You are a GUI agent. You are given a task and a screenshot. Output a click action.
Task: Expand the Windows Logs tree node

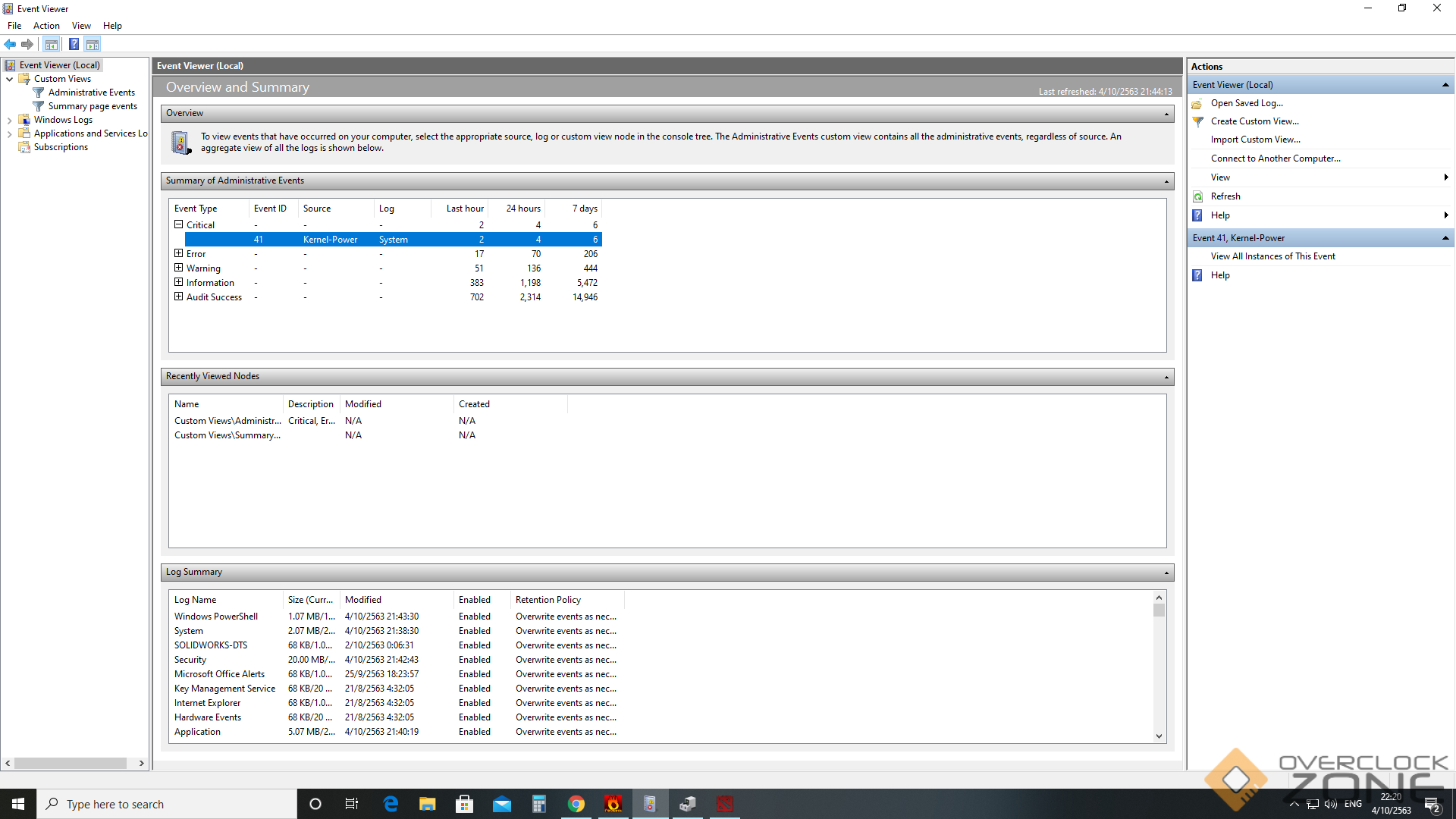(9, 120)
